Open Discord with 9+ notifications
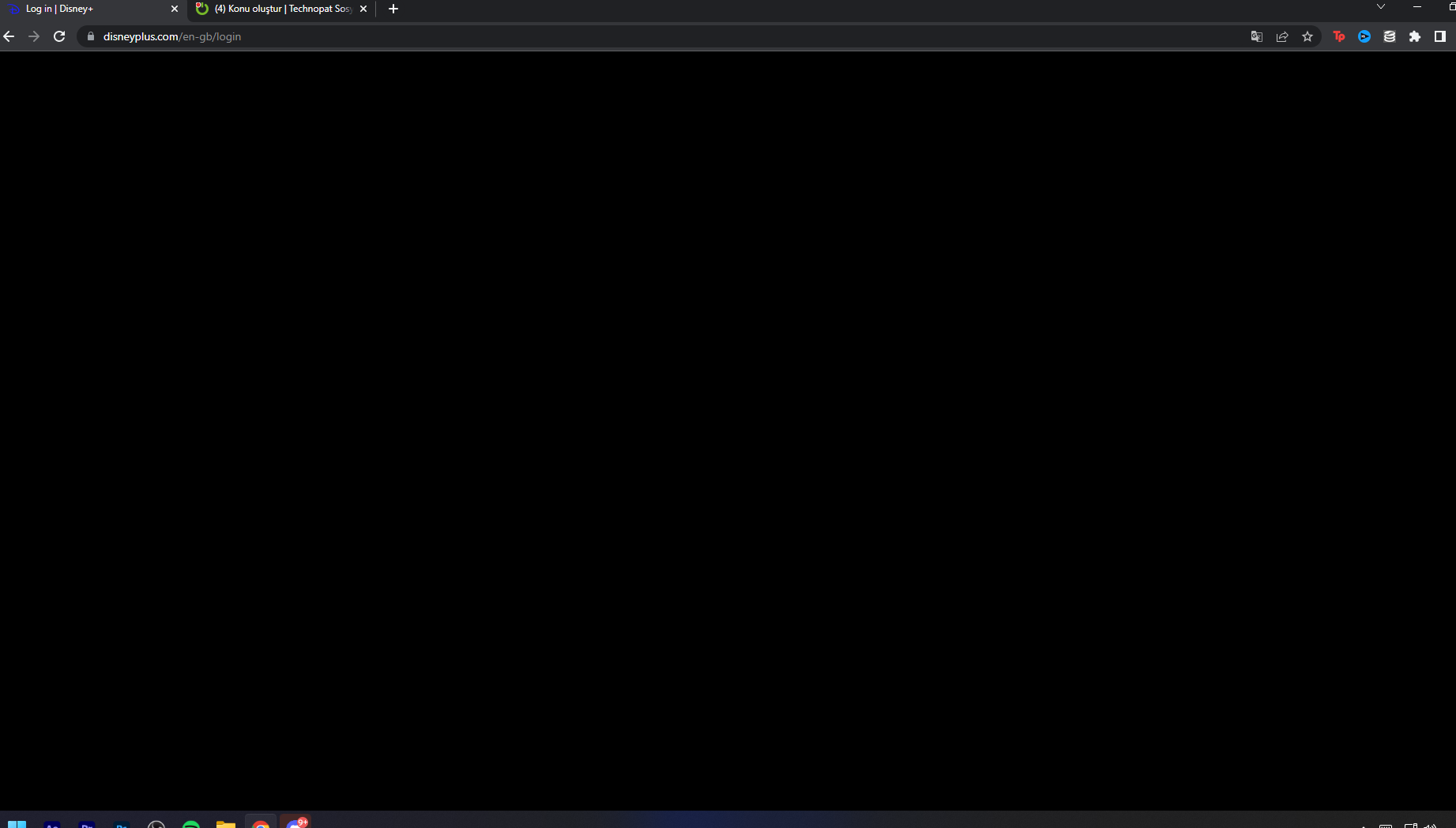Screen dimensions: 1456x828 296,824
